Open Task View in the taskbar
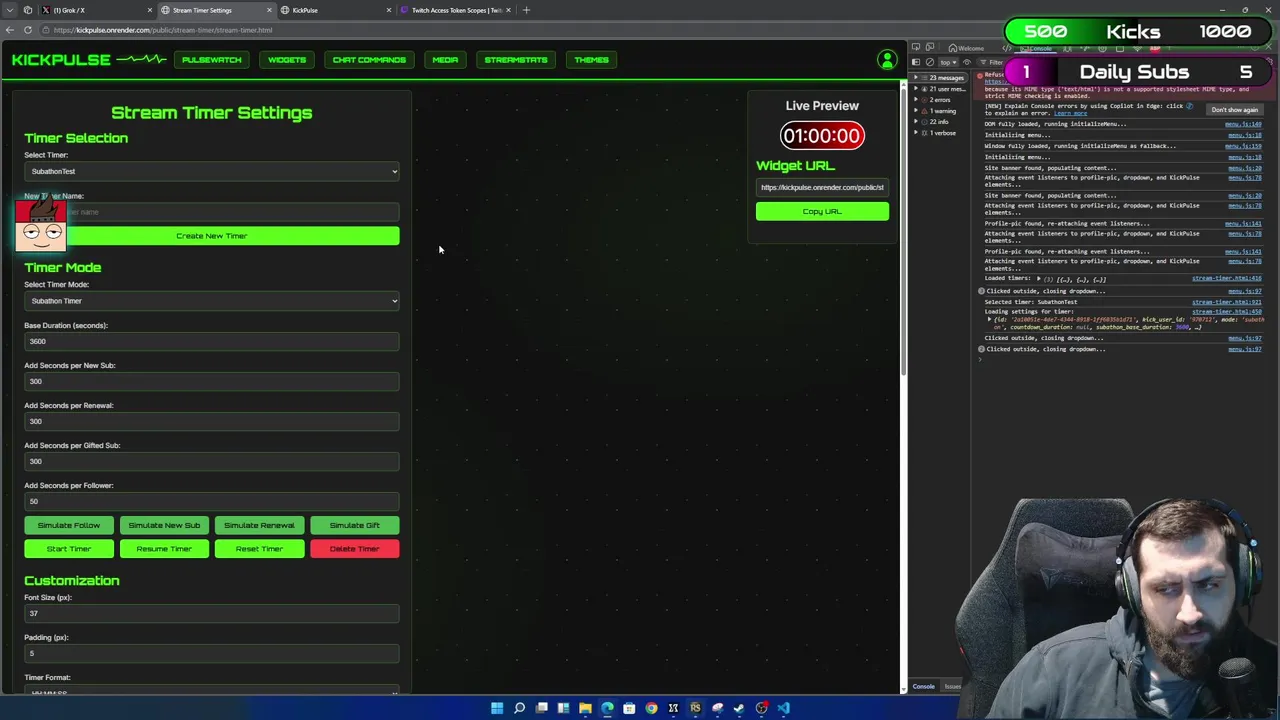 541,708
